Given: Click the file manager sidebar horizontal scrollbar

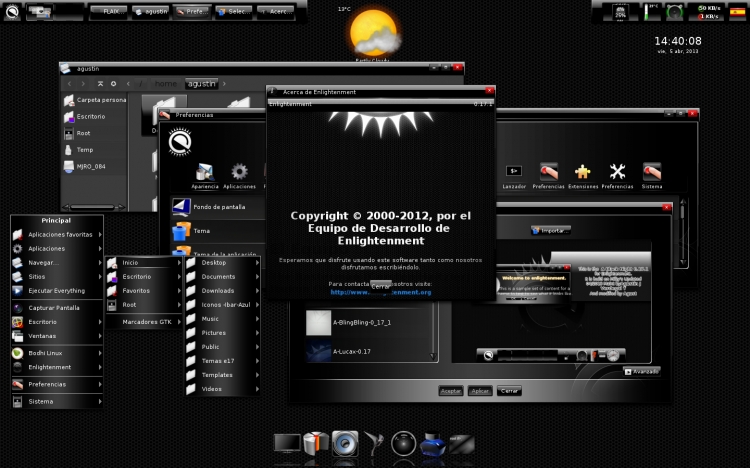Looking at the screenshot, I should coord(94,207).
